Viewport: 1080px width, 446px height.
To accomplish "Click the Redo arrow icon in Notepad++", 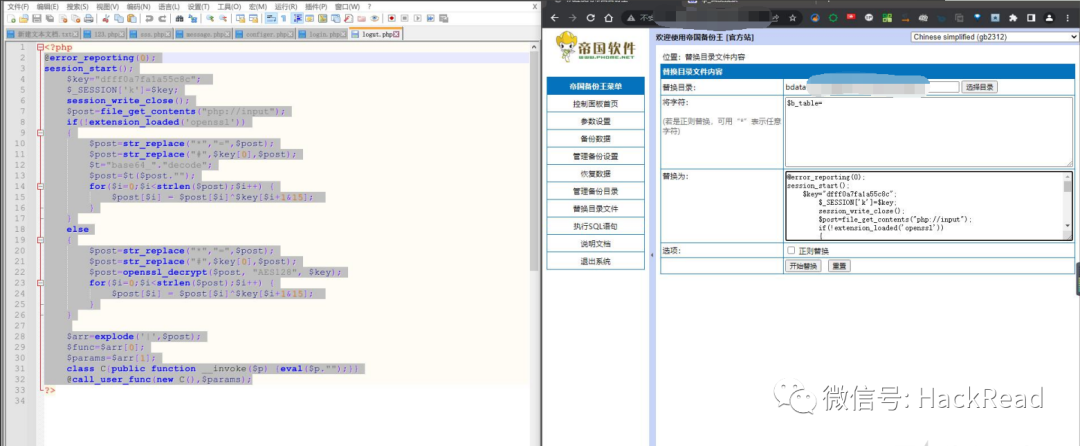I will pos(162,19).
